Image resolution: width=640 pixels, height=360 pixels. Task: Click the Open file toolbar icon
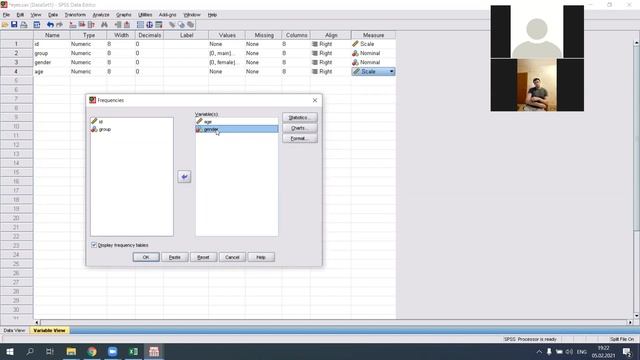coord(5,25)
